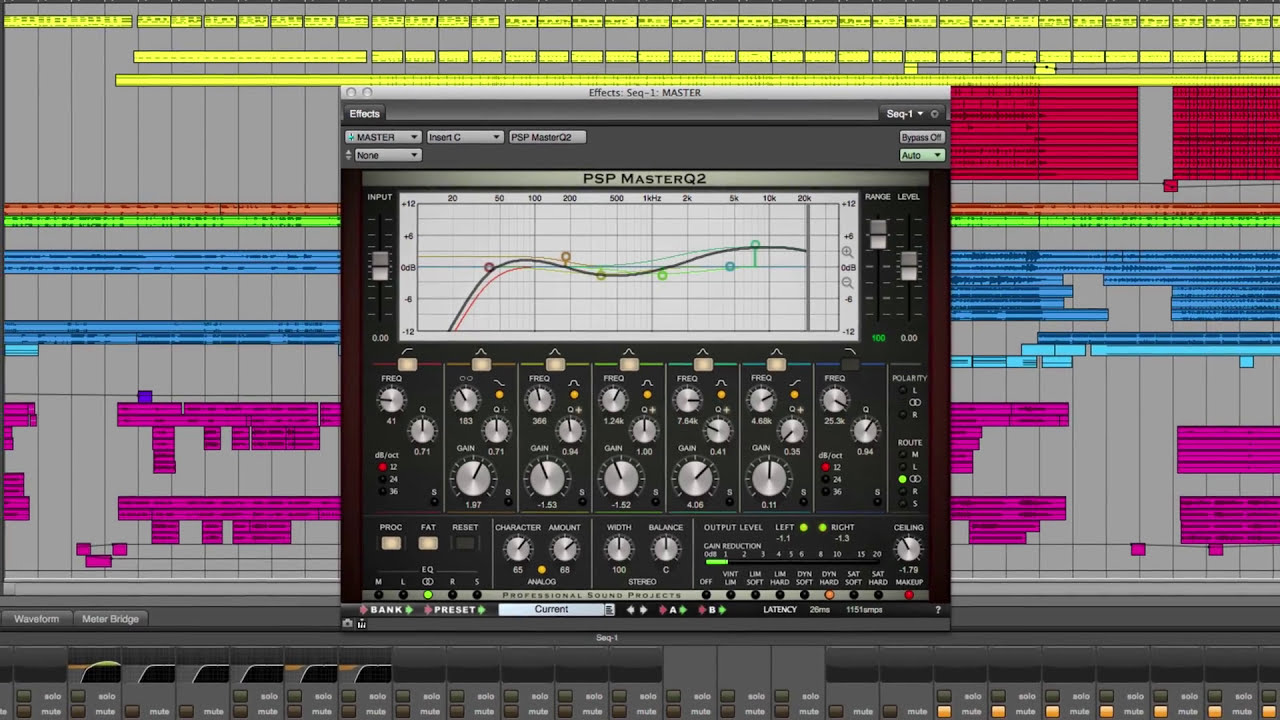Viewport: 1280px width, 720px height.
Task: Click the CEILING knob
Action: (x=908, y=548)
